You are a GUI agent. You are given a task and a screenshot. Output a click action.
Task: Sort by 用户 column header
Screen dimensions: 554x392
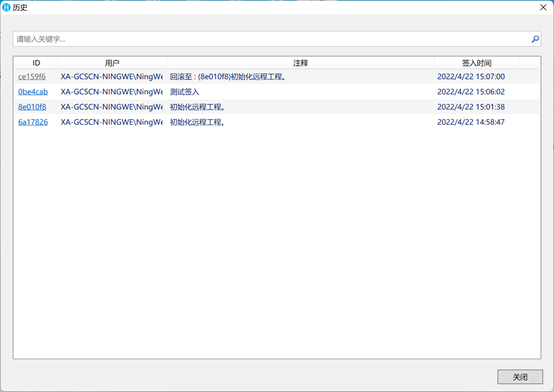pos(112,63)
